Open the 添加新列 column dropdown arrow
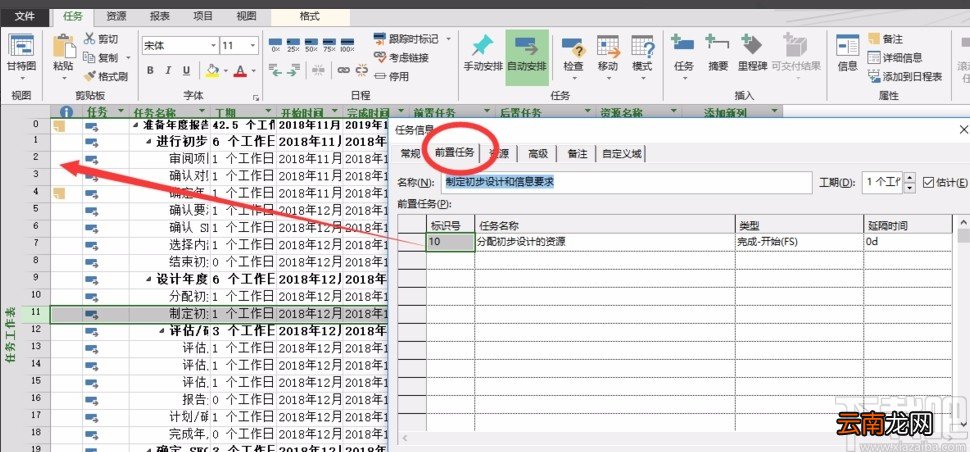Image resolution: width=970 pixels, height=452 pixels. coord(775,112)
